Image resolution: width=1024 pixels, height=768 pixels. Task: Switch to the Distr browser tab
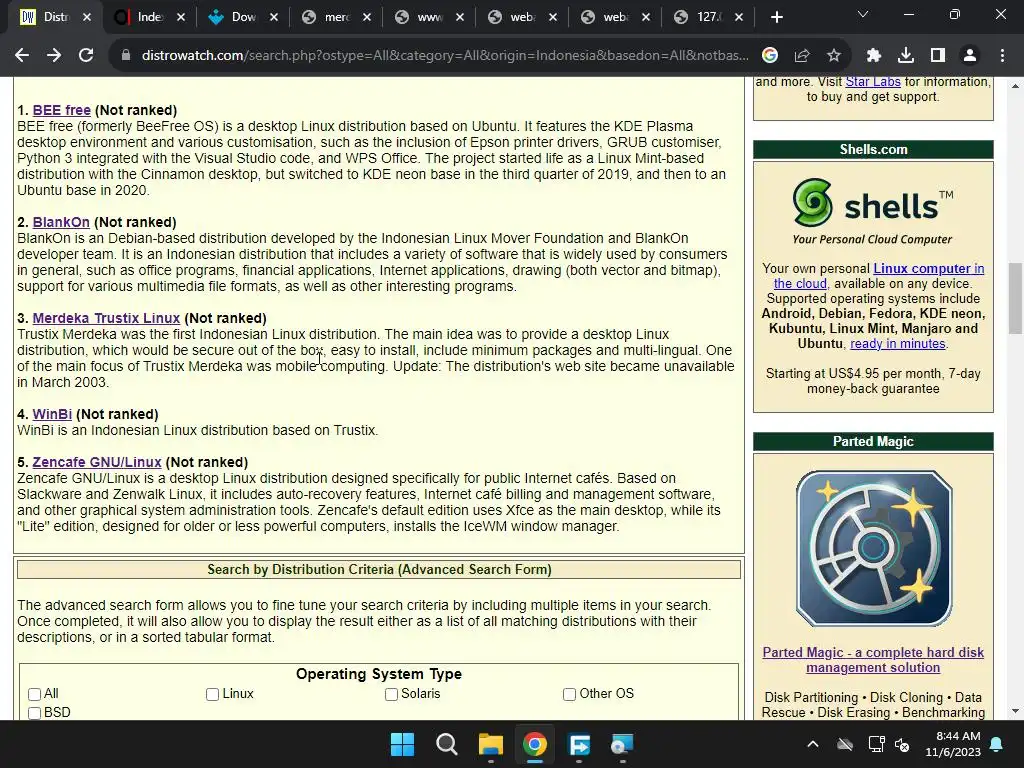pos(54,18)
